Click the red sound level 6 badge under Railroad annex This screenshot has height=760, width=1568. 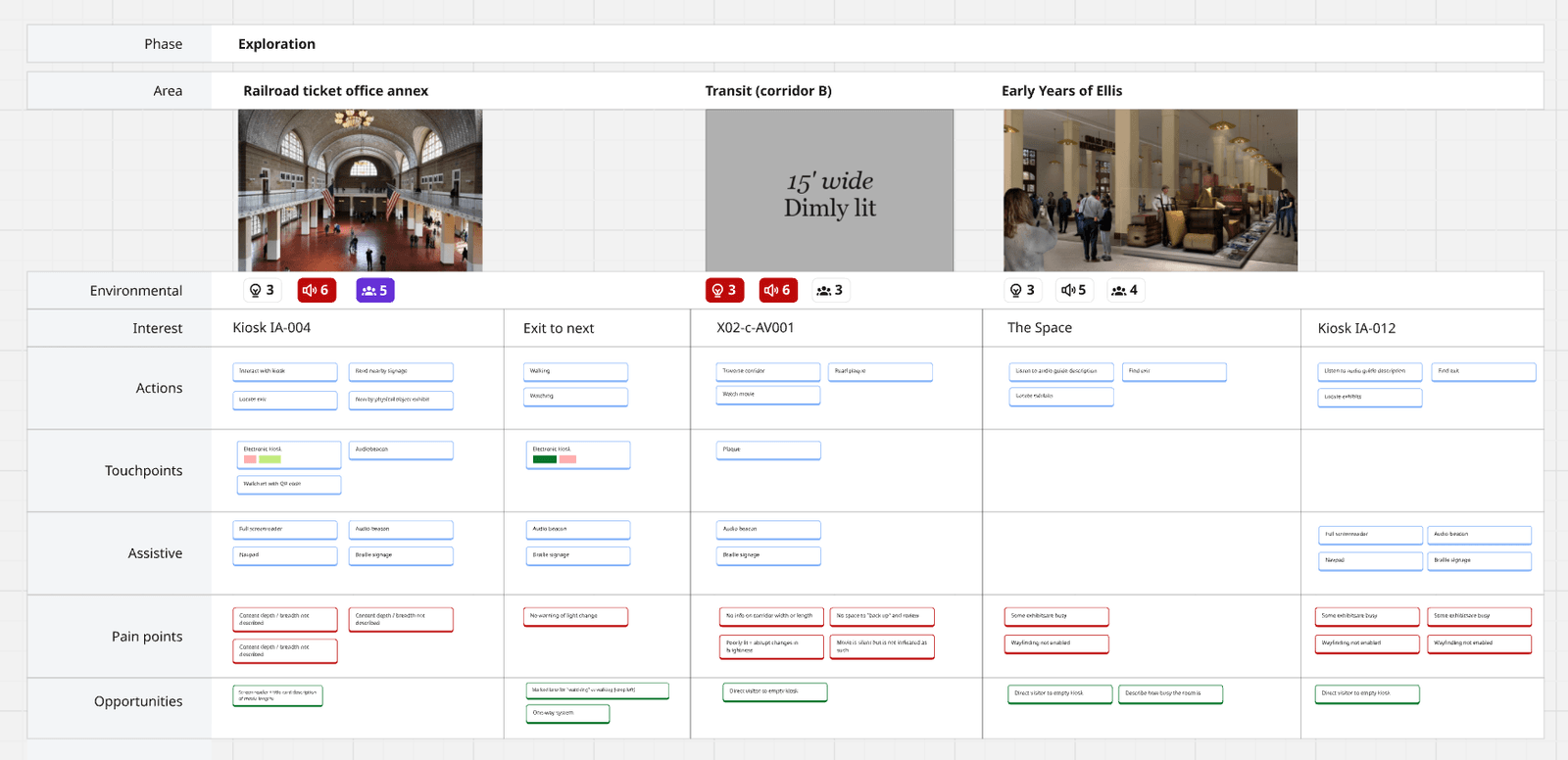[317, 290]
